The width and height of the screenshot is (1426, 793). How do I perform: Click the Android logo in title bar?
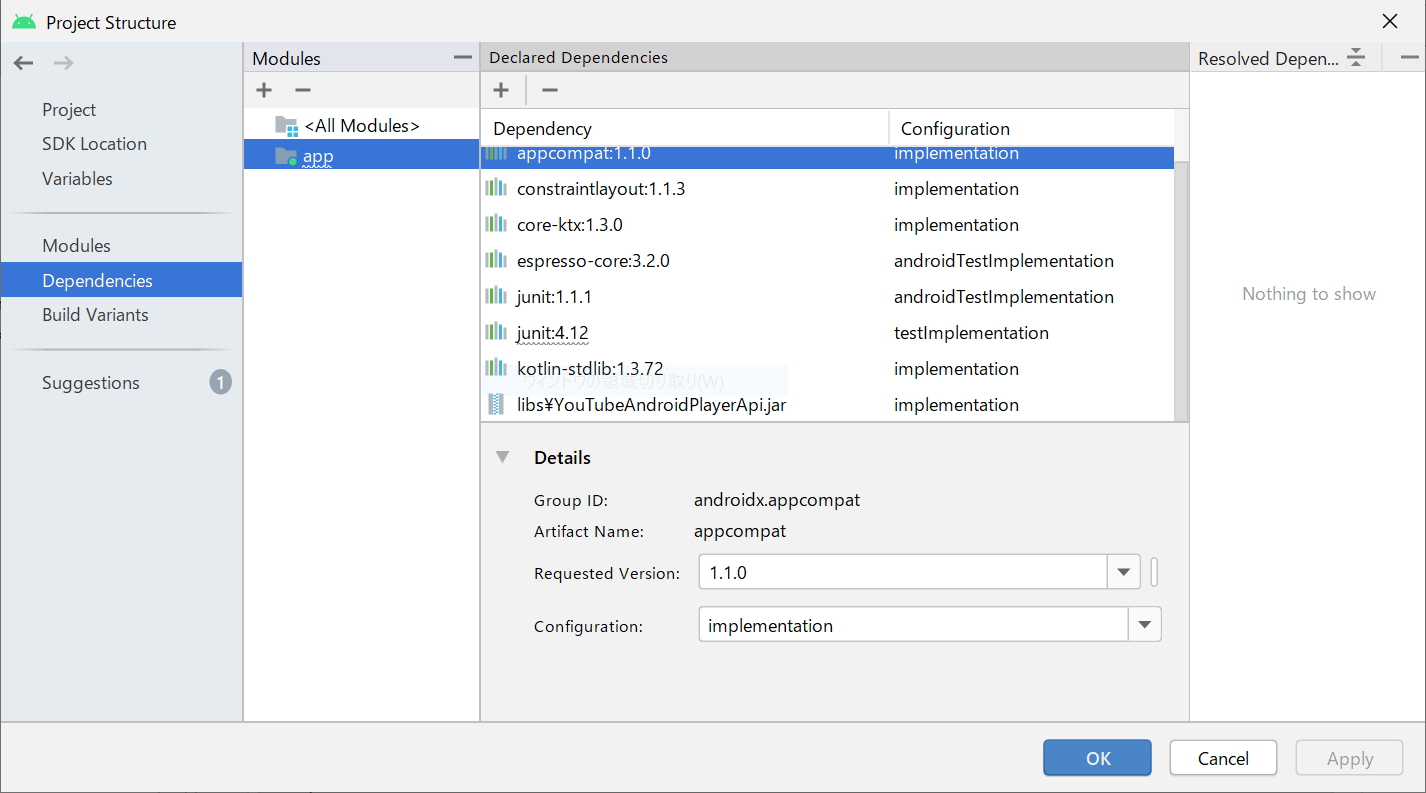click(x=24, y=22)
